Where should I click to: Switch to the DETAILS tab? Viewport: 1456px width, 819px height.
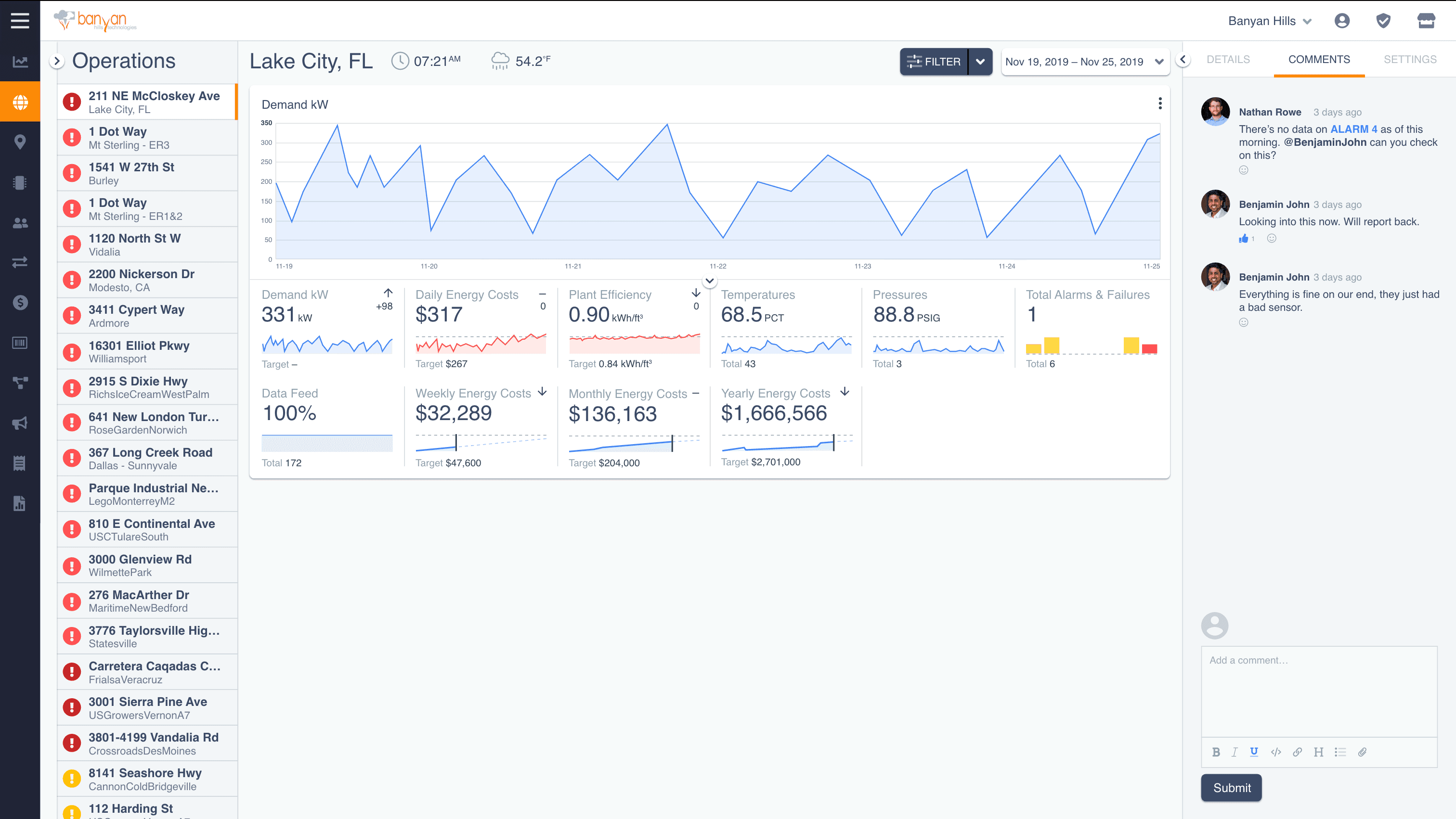click(1228, 59)
